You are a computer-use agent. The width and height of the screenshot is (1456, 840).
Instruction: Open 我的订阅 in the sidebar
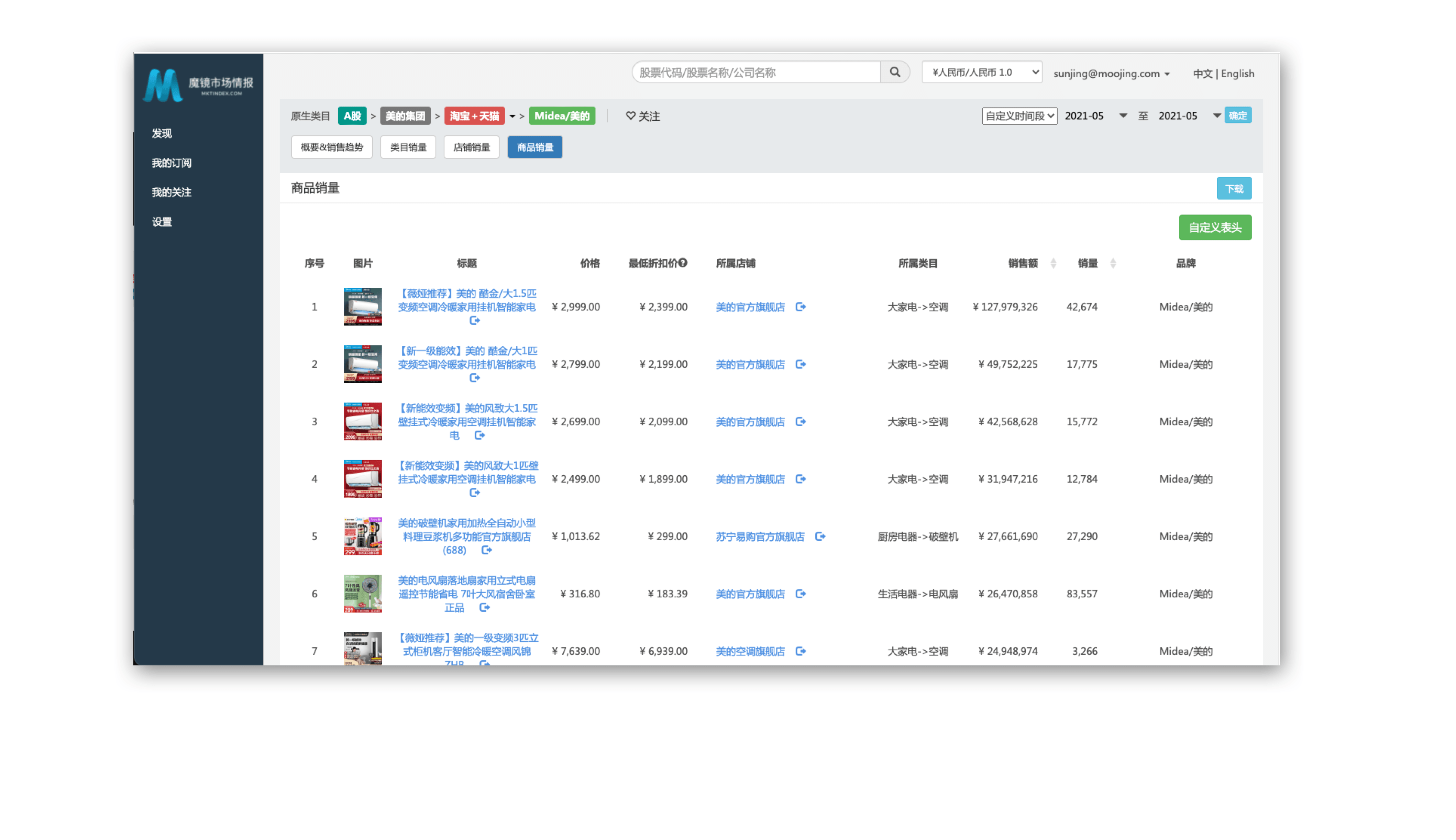point(171,163)
